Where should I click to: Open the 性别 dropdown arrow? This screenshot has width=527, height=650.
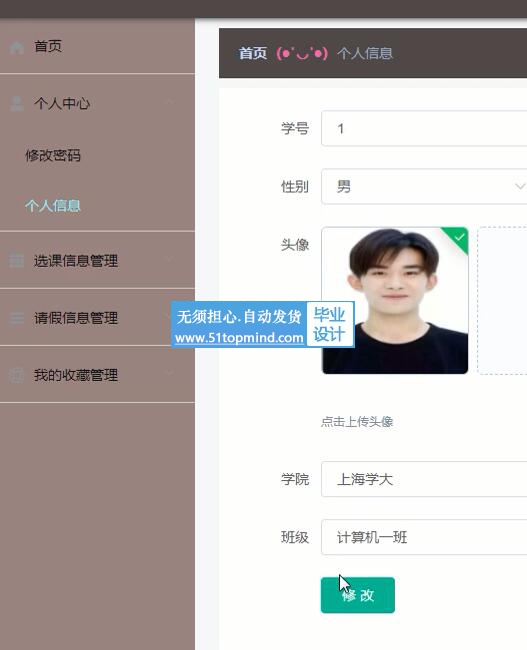tap(520, 186)
